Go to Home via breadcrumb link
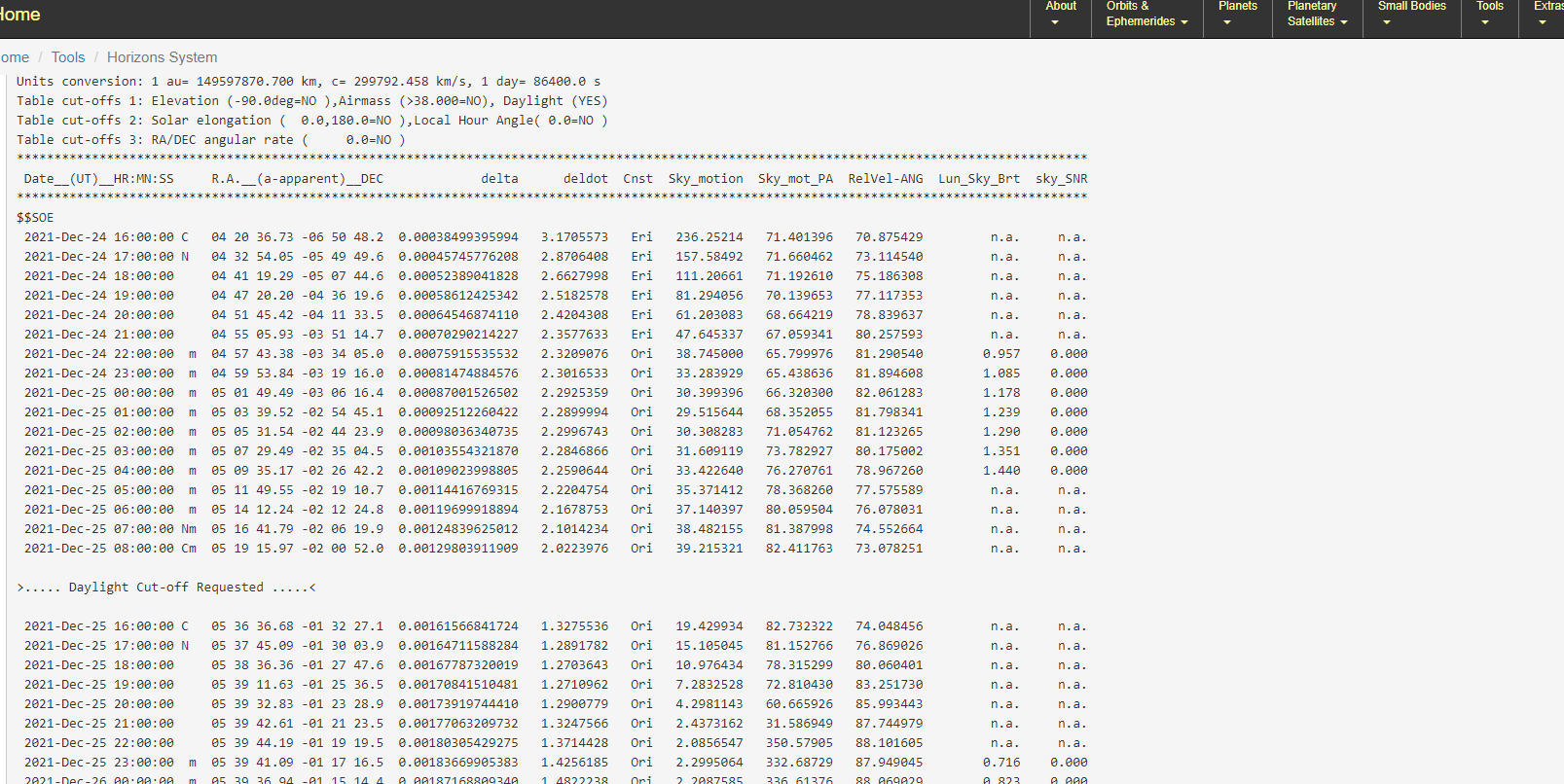This screenshot has width=1564, height=784. tap(15, 57)
